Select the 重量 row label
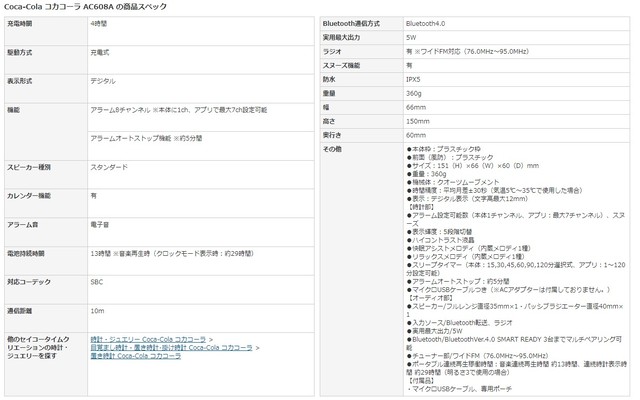 (x=329, y=93)
